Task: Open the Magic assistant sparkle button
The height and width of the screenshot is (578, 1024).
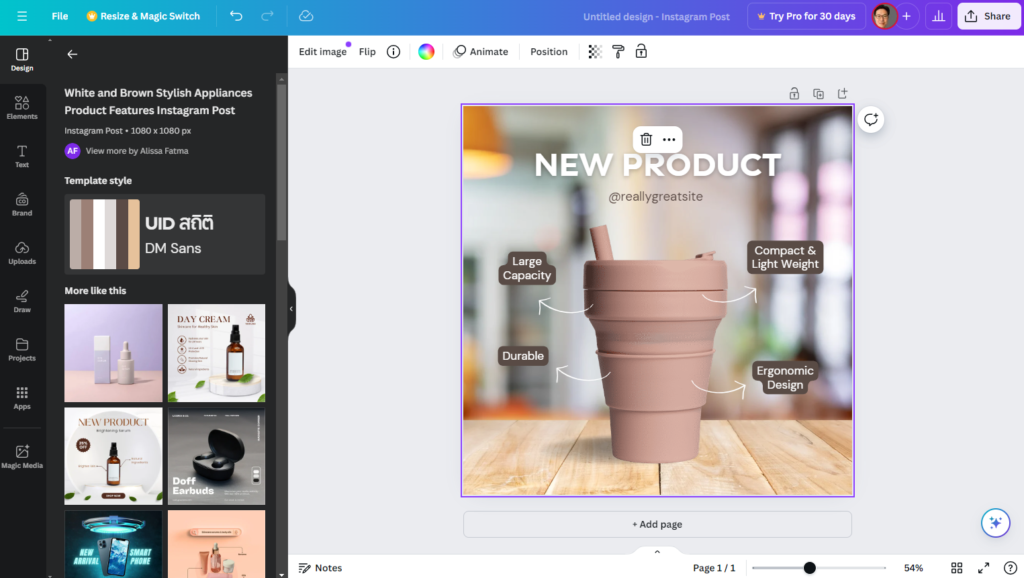Action: point(995,522)
